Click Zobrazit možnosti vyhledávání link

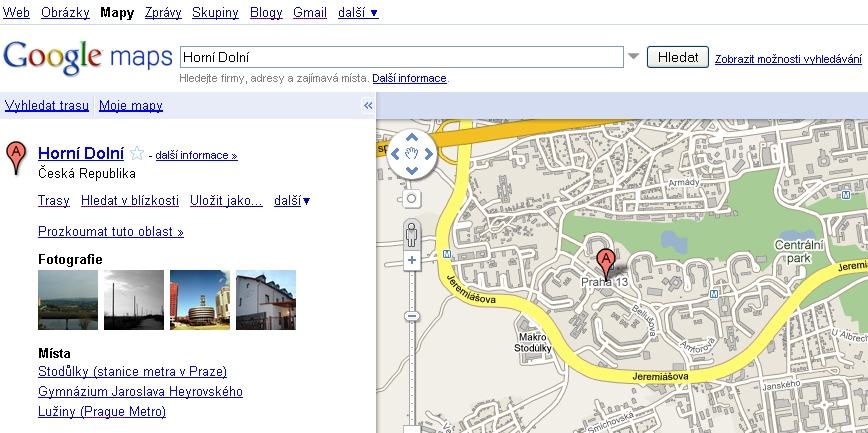click(x=788, y=59)
